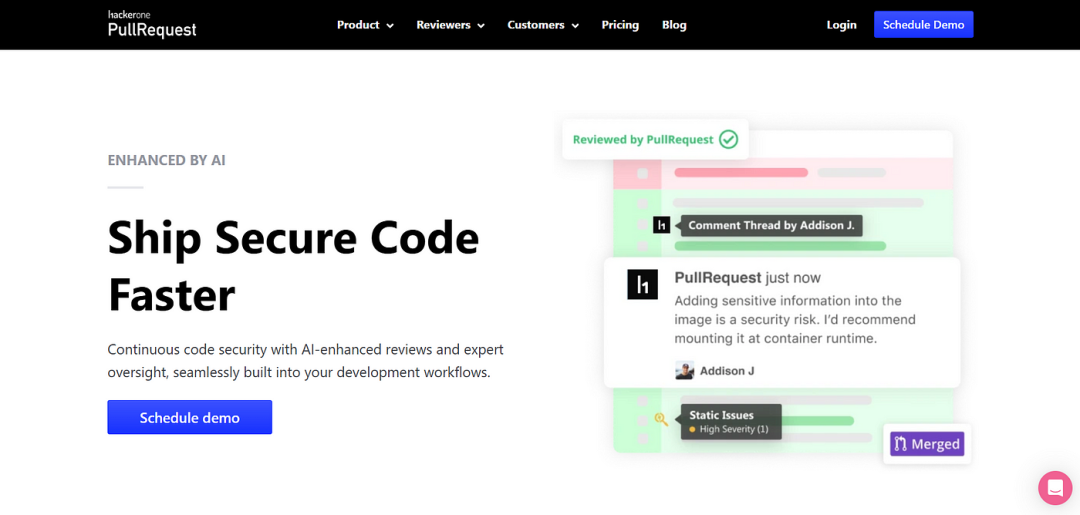Image resolution: width=1080 pixels, height=515 pixels.
Task: Click the Login link
Action: coord(841,25)
